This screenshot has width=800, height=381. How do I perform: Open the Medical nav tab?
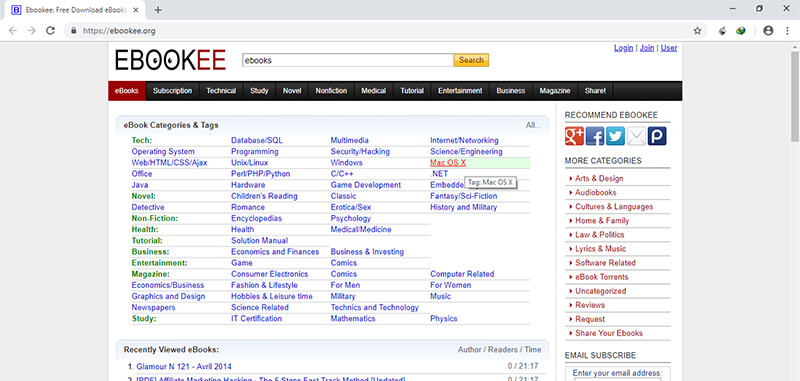tap(373, 91)
